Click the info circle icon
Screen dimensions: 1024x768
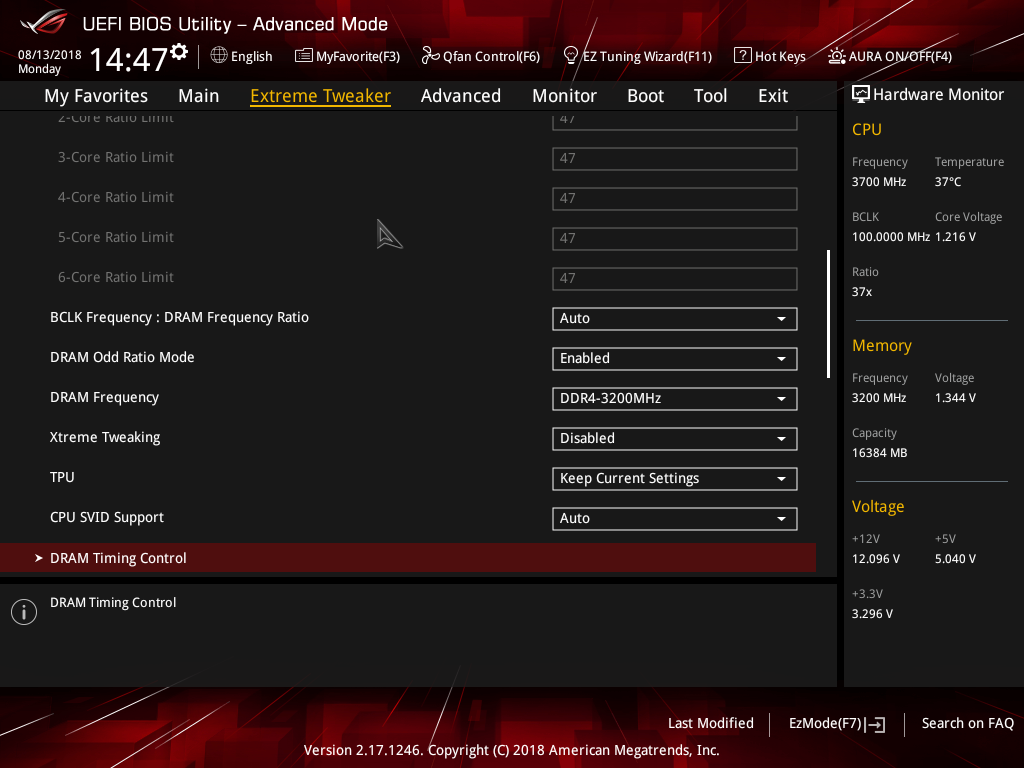tap(24, 612)
